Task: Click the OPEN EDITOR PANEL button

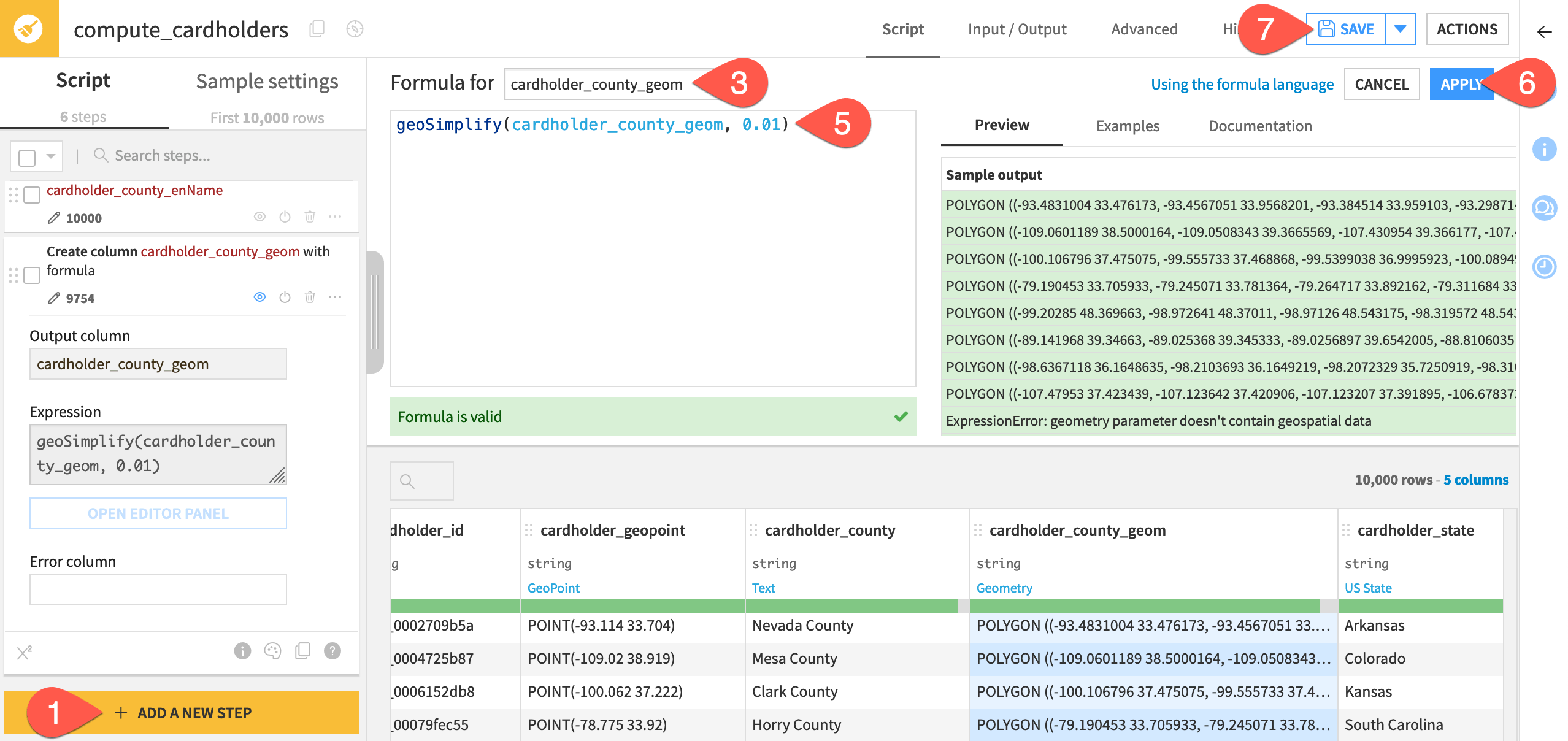Action: (158, 513)
